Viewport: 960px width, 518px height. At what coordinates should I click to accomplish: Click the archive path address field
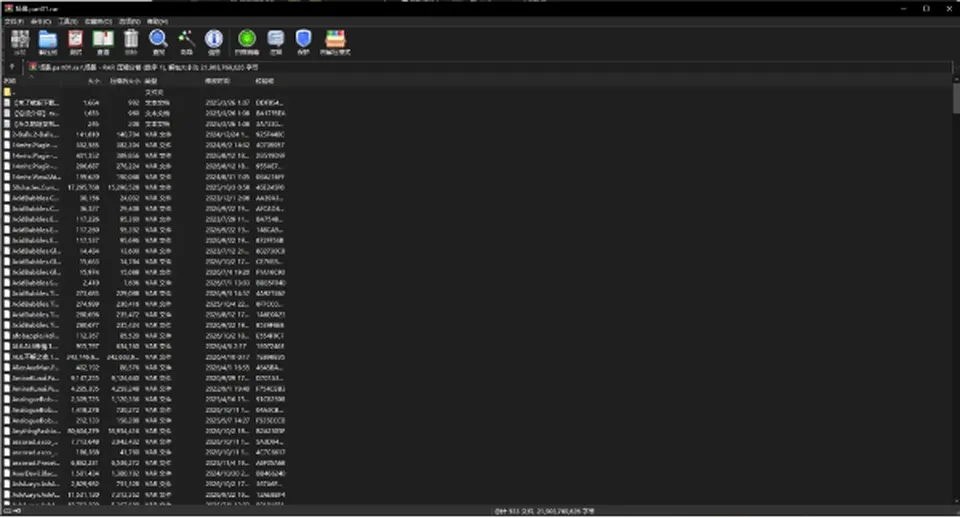489,67
